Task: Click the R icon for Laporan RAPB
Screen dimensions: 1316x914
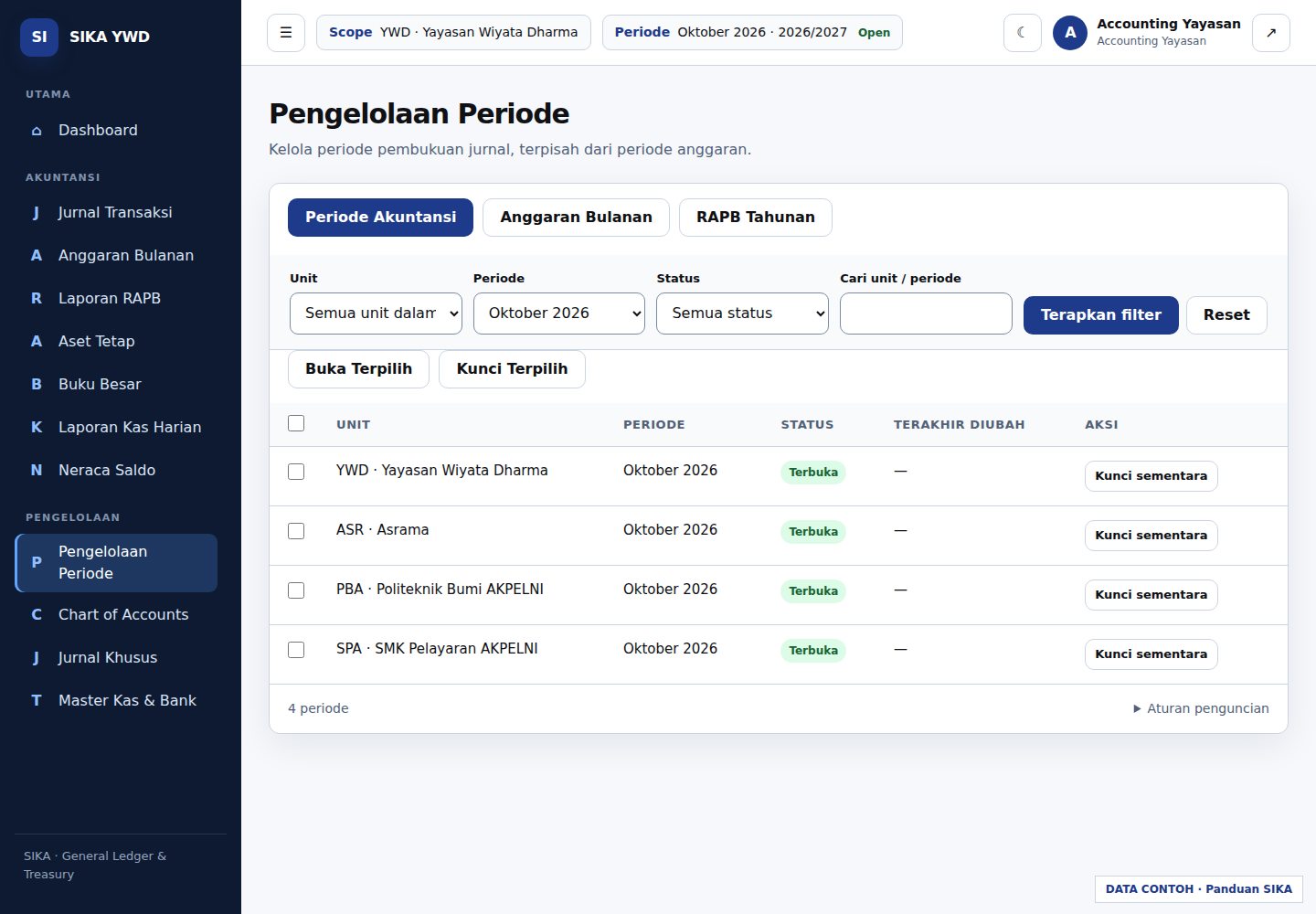Action: (37, 299)
